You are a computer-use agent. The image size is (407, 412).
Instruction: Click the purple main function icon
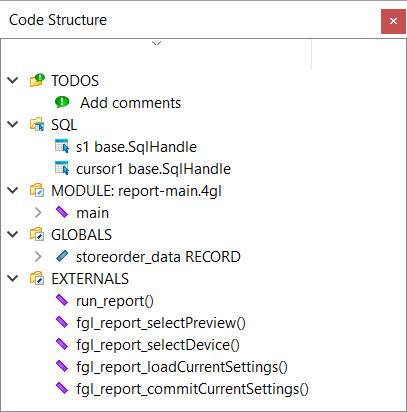[x=62, y=212]
